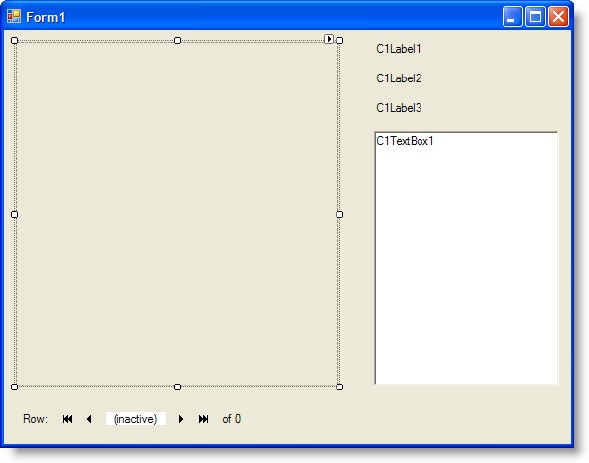The height and width of the screenshot is (463, 589).
Task: Click the (inactive) row position field
Action: (x=136, y=419)
